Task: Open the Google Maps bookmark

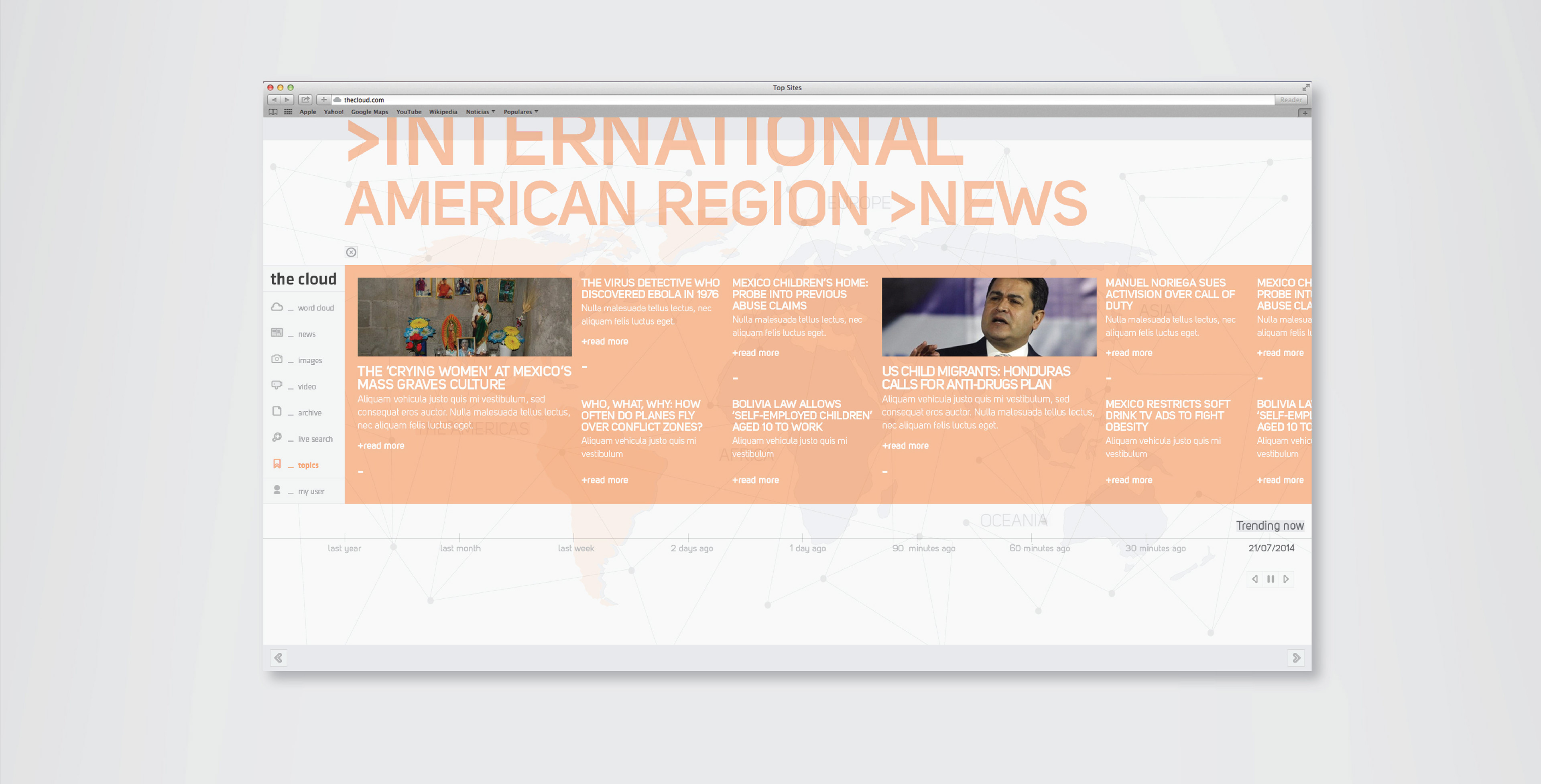Action: coord(370,112)
